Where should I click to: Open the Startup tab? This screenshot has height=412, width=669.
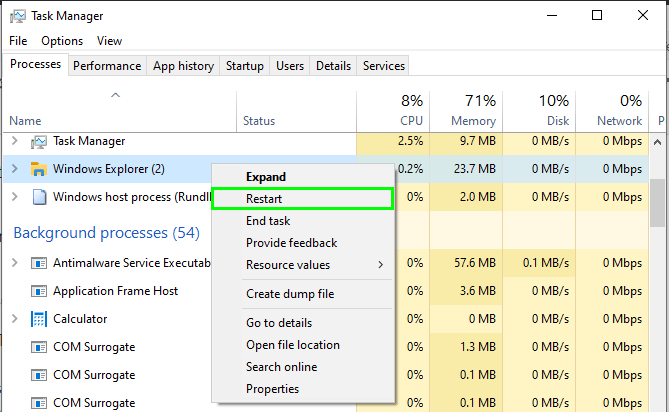(245, 66)
